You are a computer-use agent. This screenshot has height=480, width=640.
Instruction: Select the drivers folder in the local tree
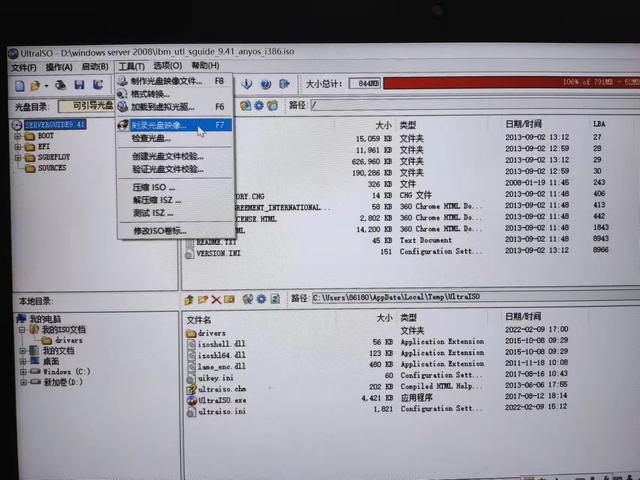click(x=69, y=340)
